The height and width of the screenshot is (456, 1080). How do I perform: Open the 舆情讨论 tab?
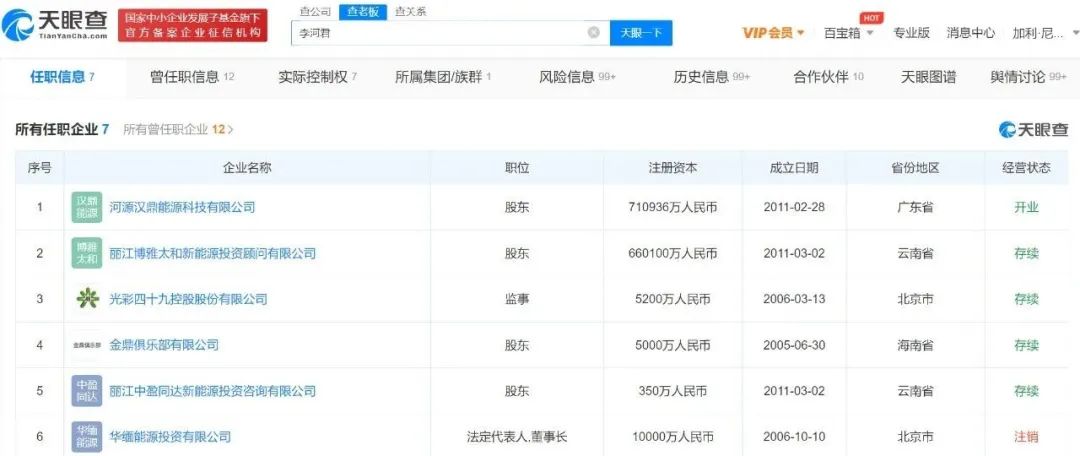pyautogui.click(x=1028, y=77)
